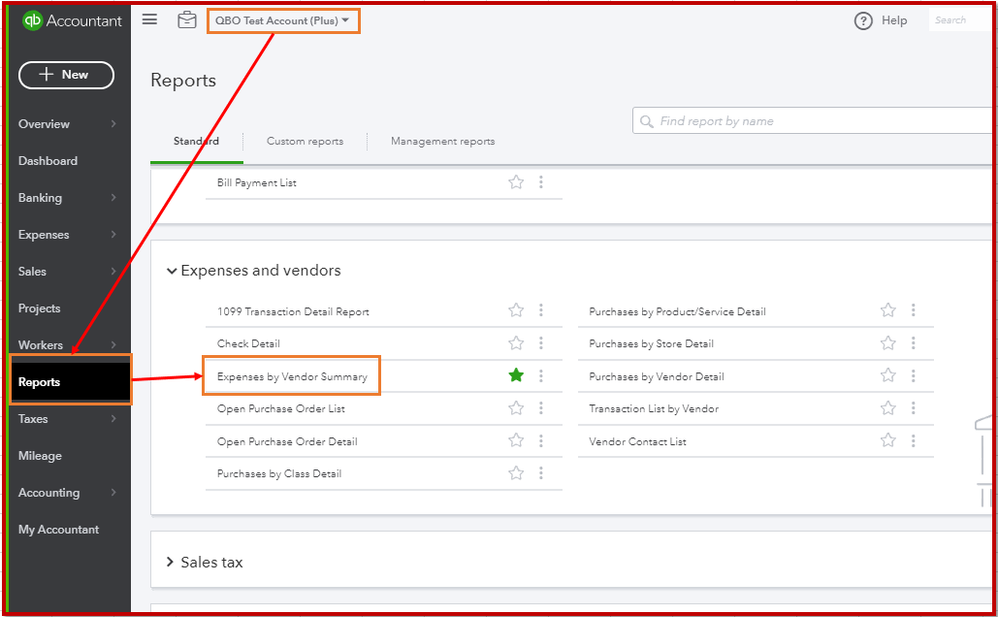Switch to the Management reports tab
Viewport: 998px width, 617px height.
[x=443, y=141]
